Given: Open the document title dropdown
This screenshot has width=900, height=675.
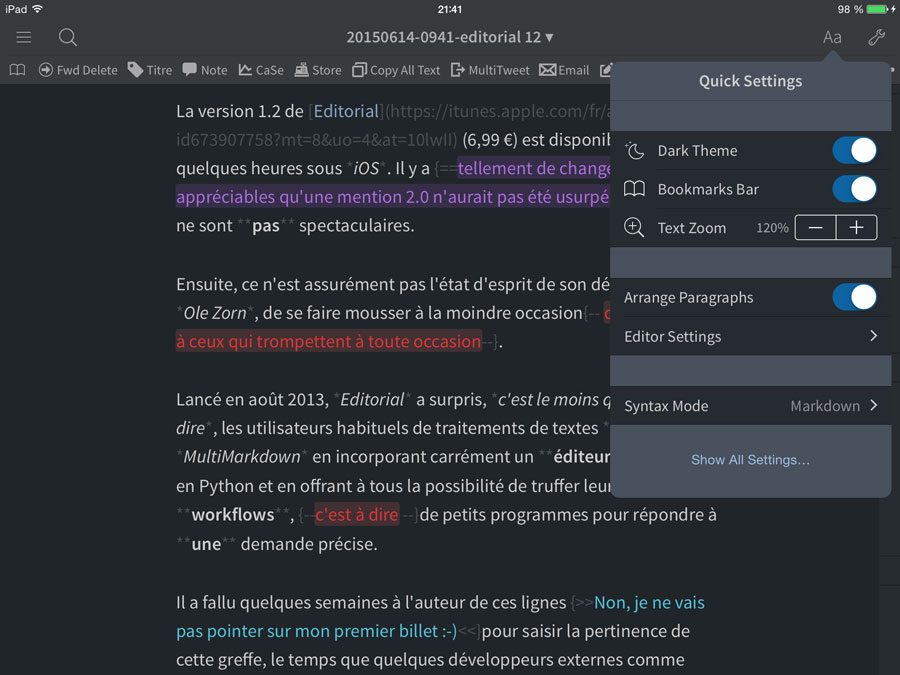Looking at the screenshot, I should coord(450,37).
